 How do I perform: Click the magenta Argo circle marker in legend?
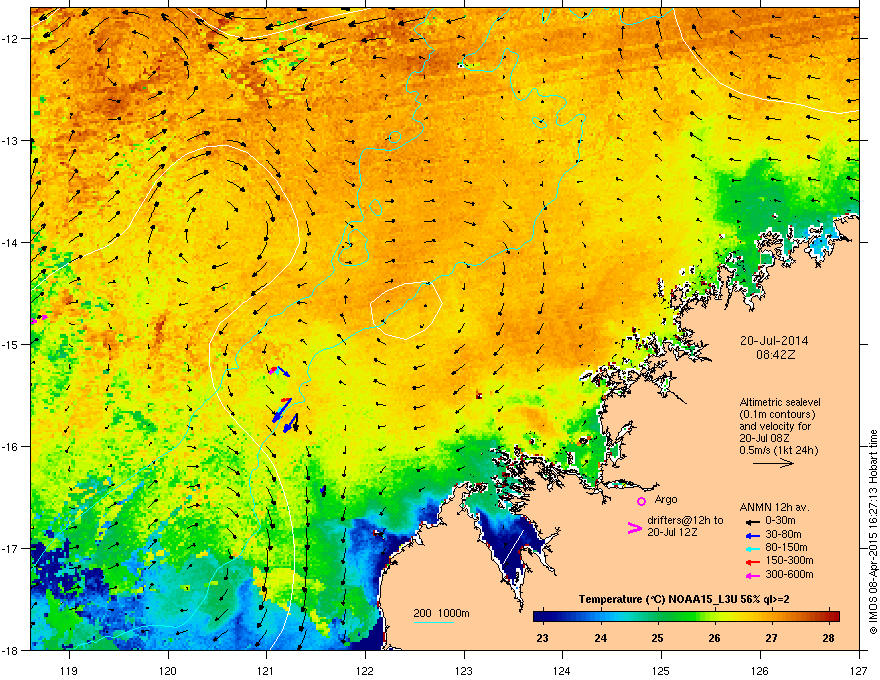click(641, 501)
